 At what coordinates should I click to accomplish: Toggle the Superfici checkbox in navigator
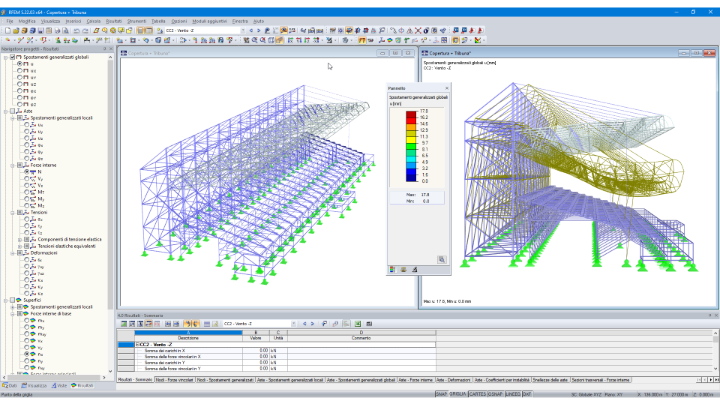click(x=13, y=300)
